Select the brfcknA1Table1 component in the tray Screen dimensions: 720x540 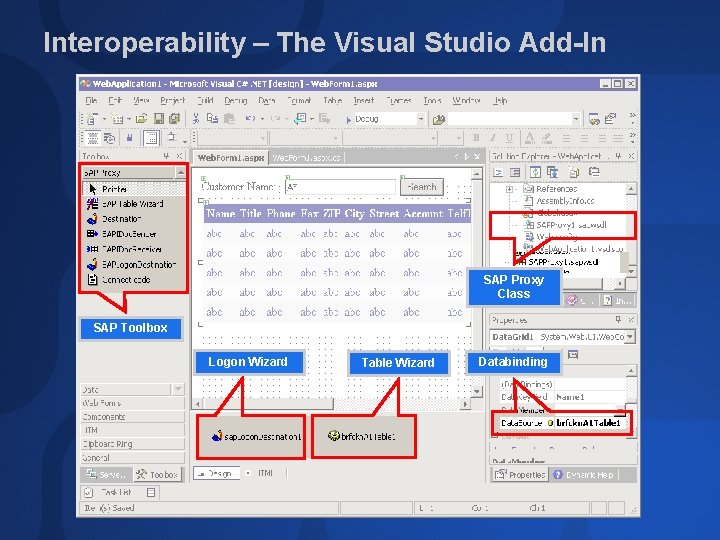click(x=361, y=436)
